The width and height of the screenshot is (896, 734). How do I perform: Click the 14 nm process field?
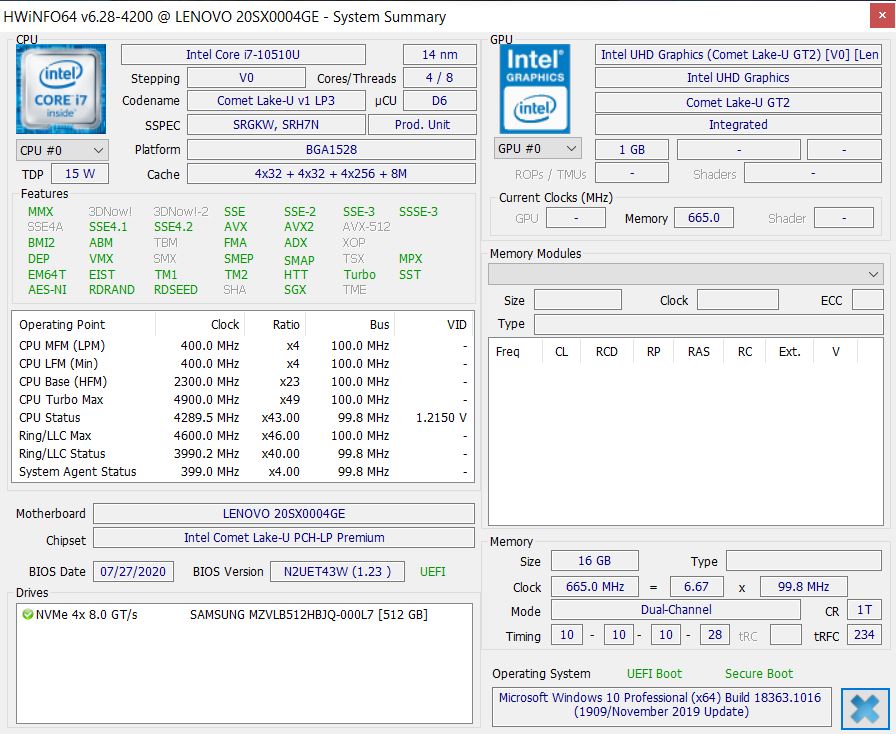click(439, 55)
